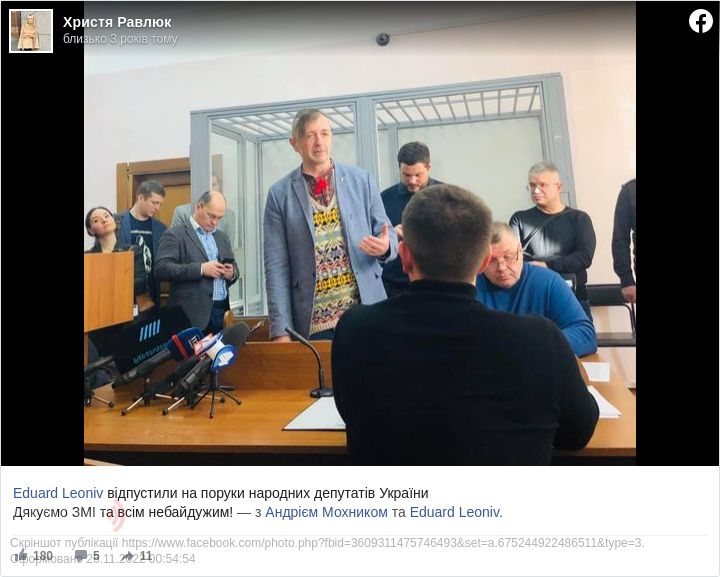720x577 pixels.
Task: Click the 11 shares count
Action: [x=146, y=555]
